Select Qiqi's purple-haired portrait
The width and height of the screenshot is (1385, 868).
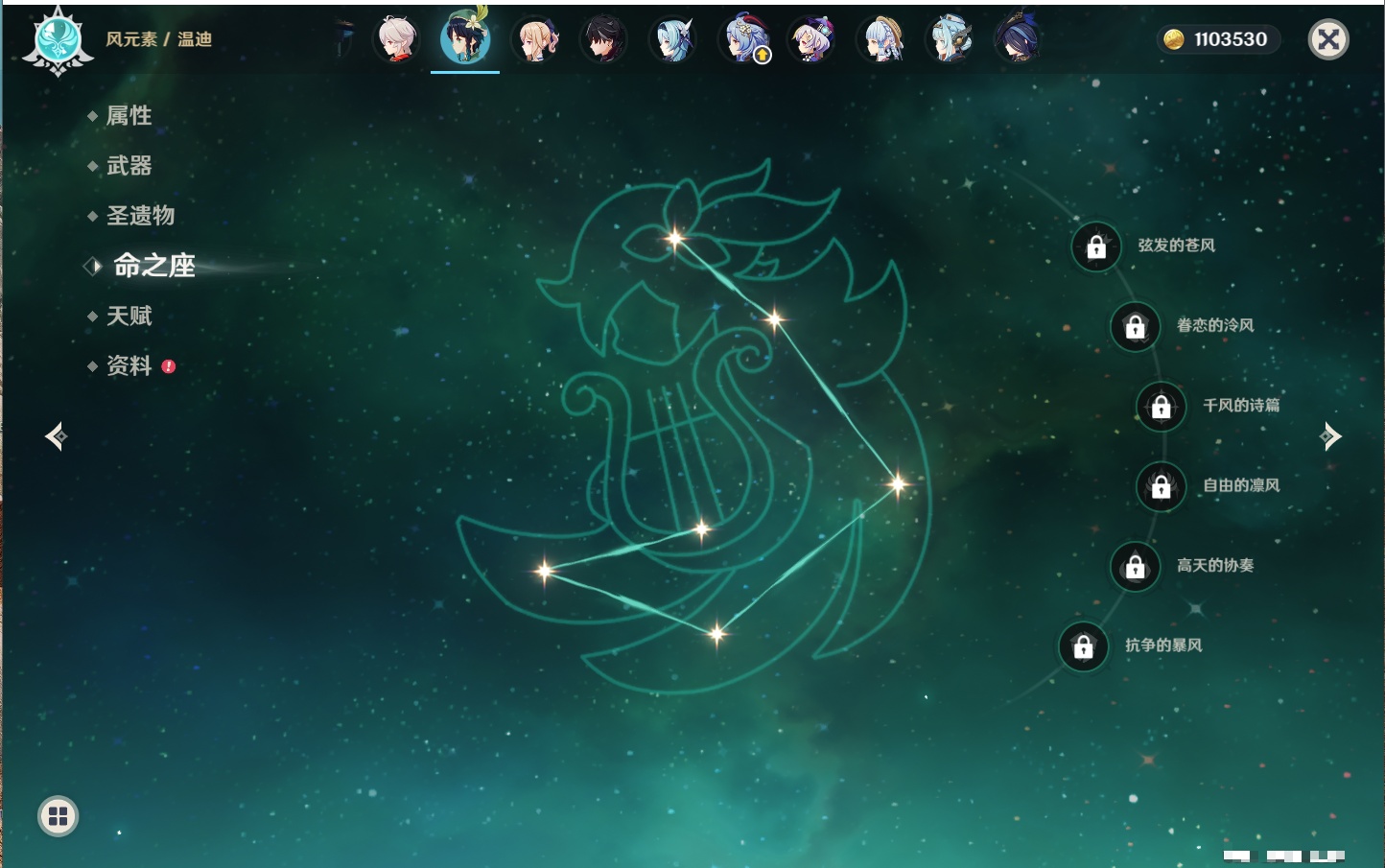click(812, 39)
